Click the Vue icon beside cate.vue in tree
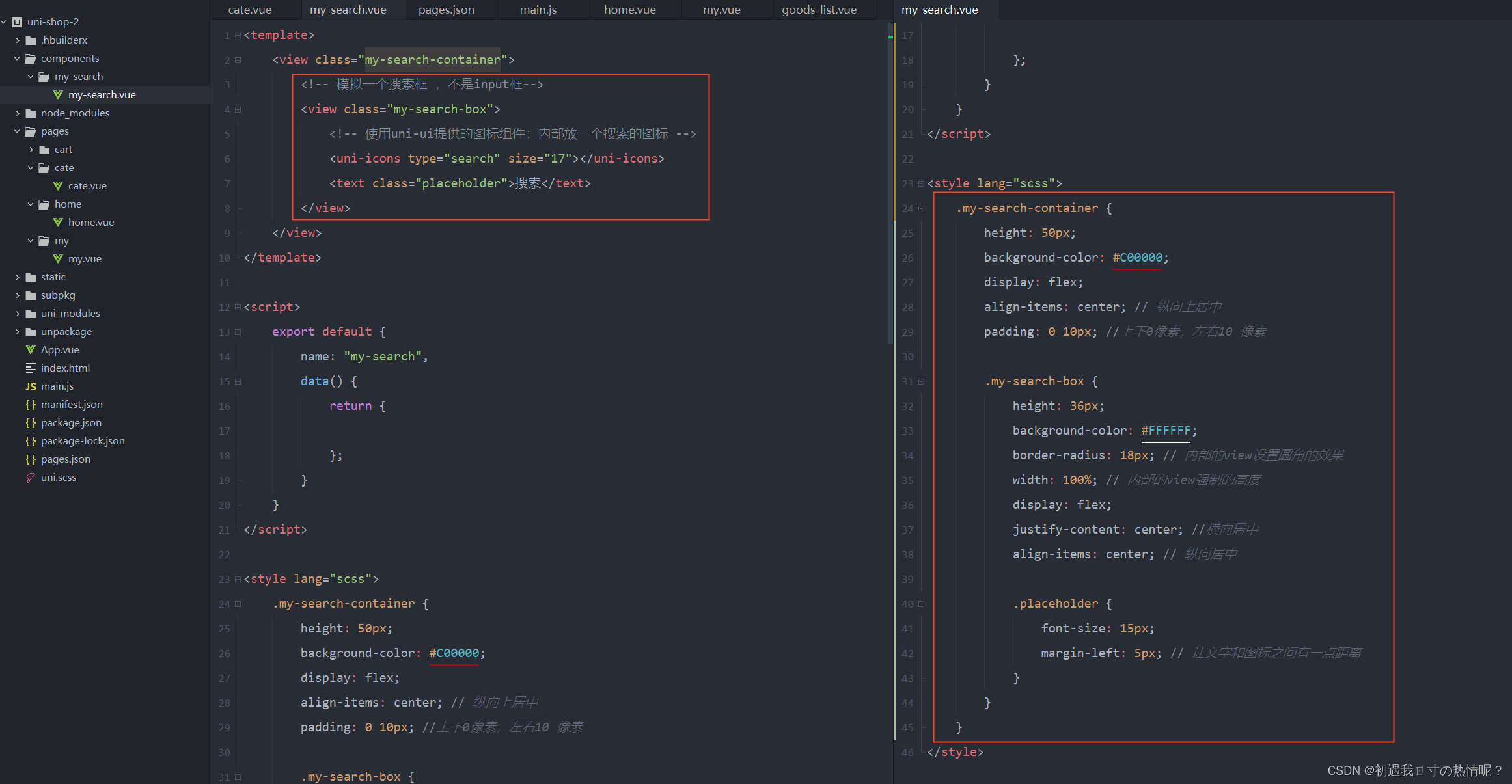 [58, 185]
